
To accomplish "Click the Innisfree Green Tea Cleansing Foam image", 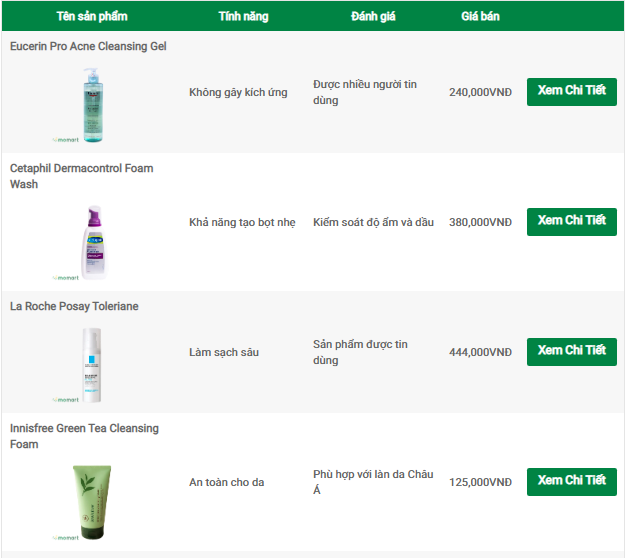I will (x=92, y=492).
